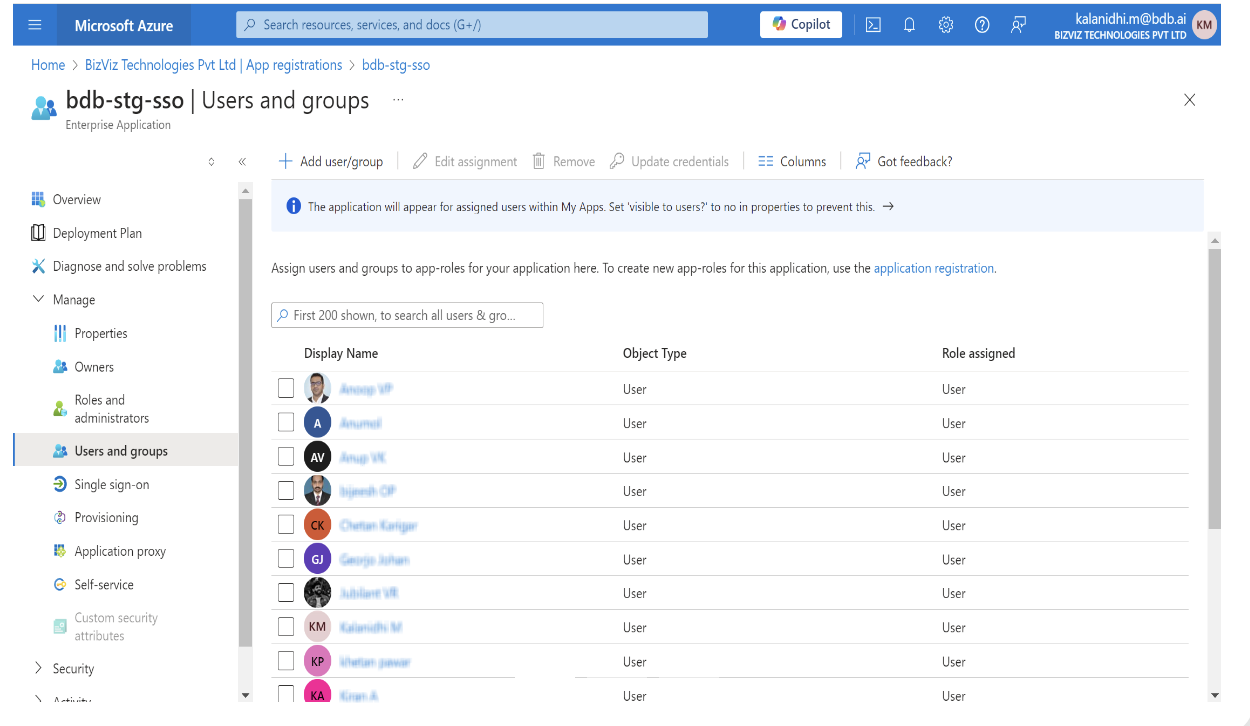Click the KP user avatar

pyautogui.click(x=318, y=661)
